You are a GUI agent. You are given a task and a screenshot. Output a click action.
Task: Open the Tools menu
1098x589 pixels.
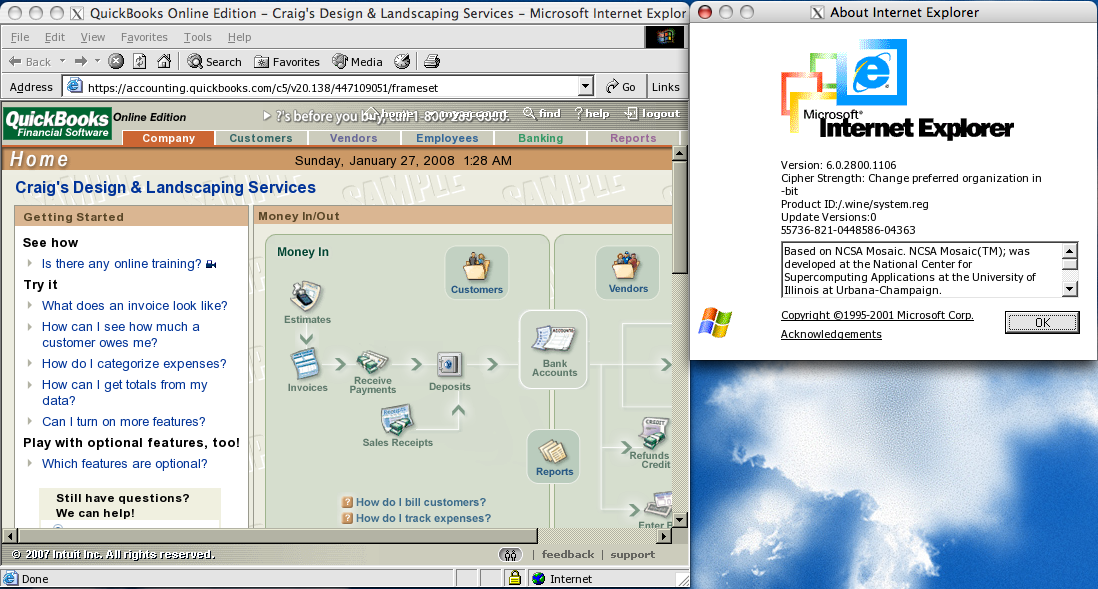point(197,37)
